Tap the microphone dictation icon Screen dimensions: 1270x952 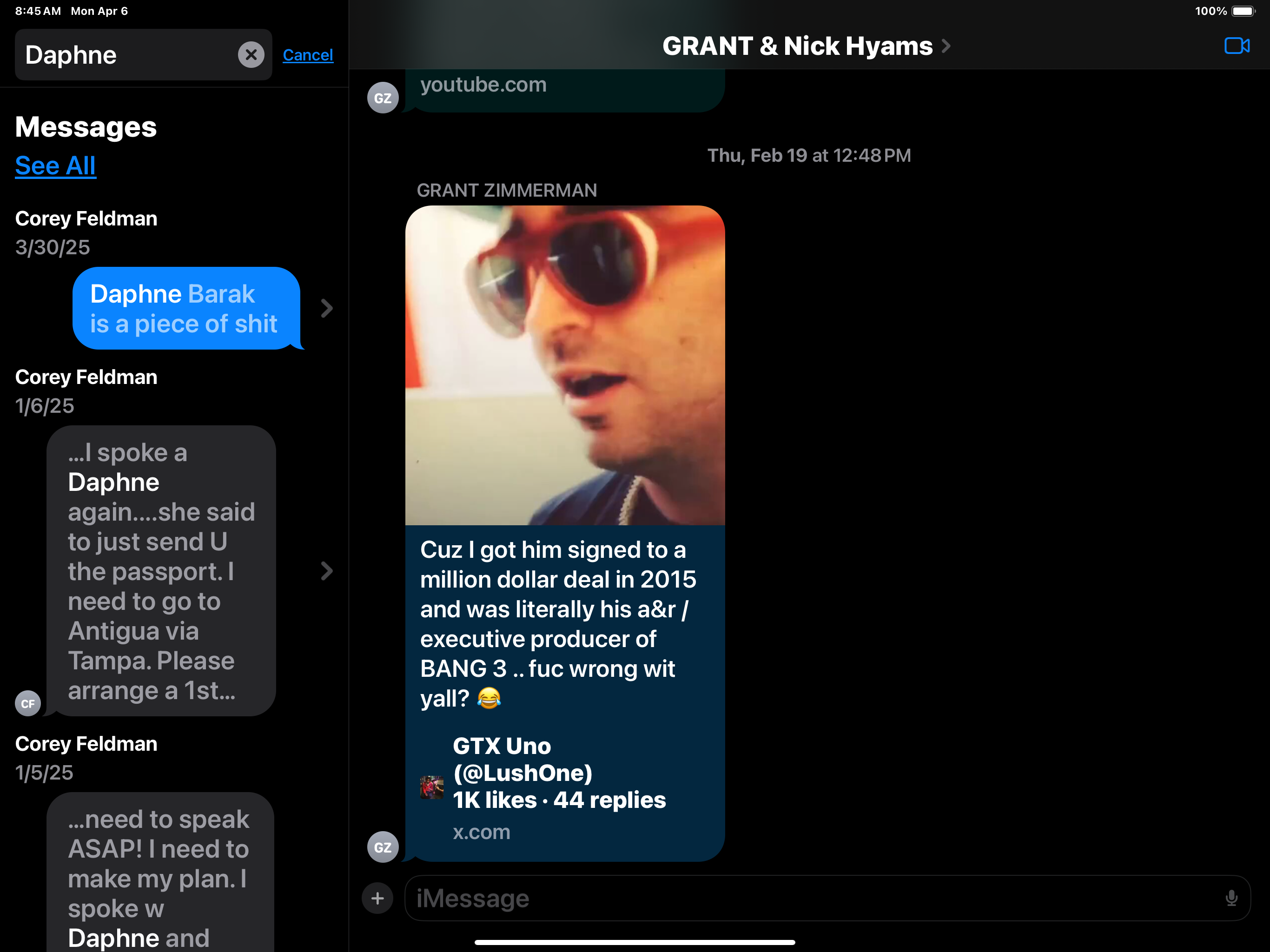tap(1231, 898)
